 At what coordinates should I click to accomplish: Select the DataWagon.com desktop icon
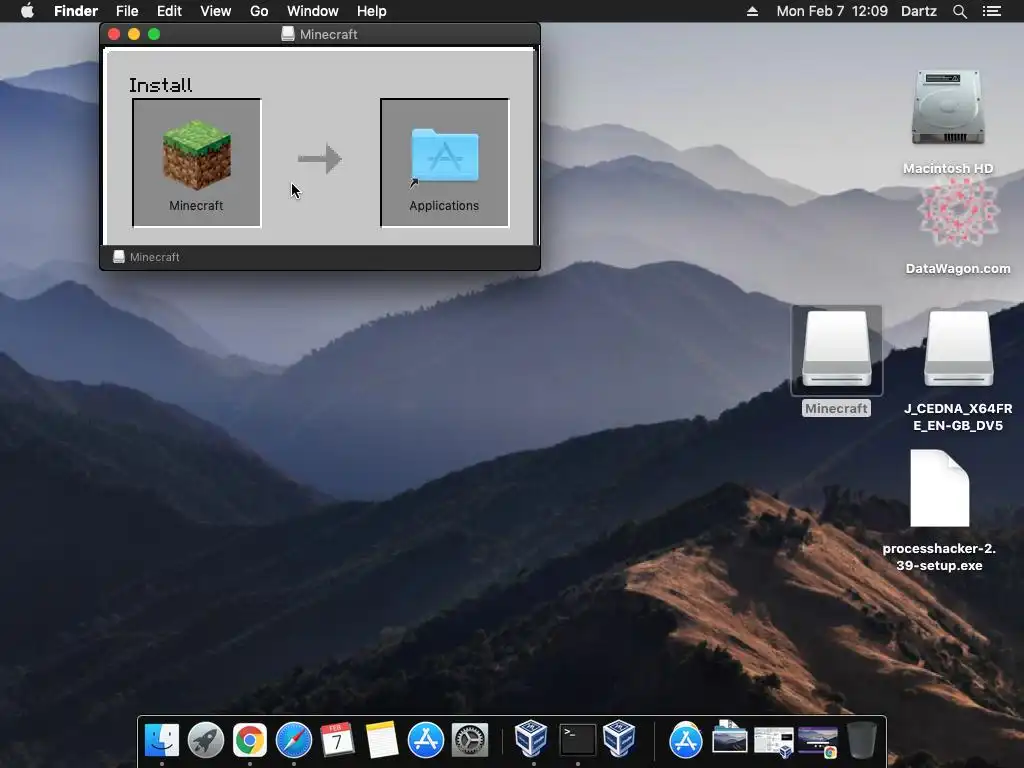(x=958, y=213)
